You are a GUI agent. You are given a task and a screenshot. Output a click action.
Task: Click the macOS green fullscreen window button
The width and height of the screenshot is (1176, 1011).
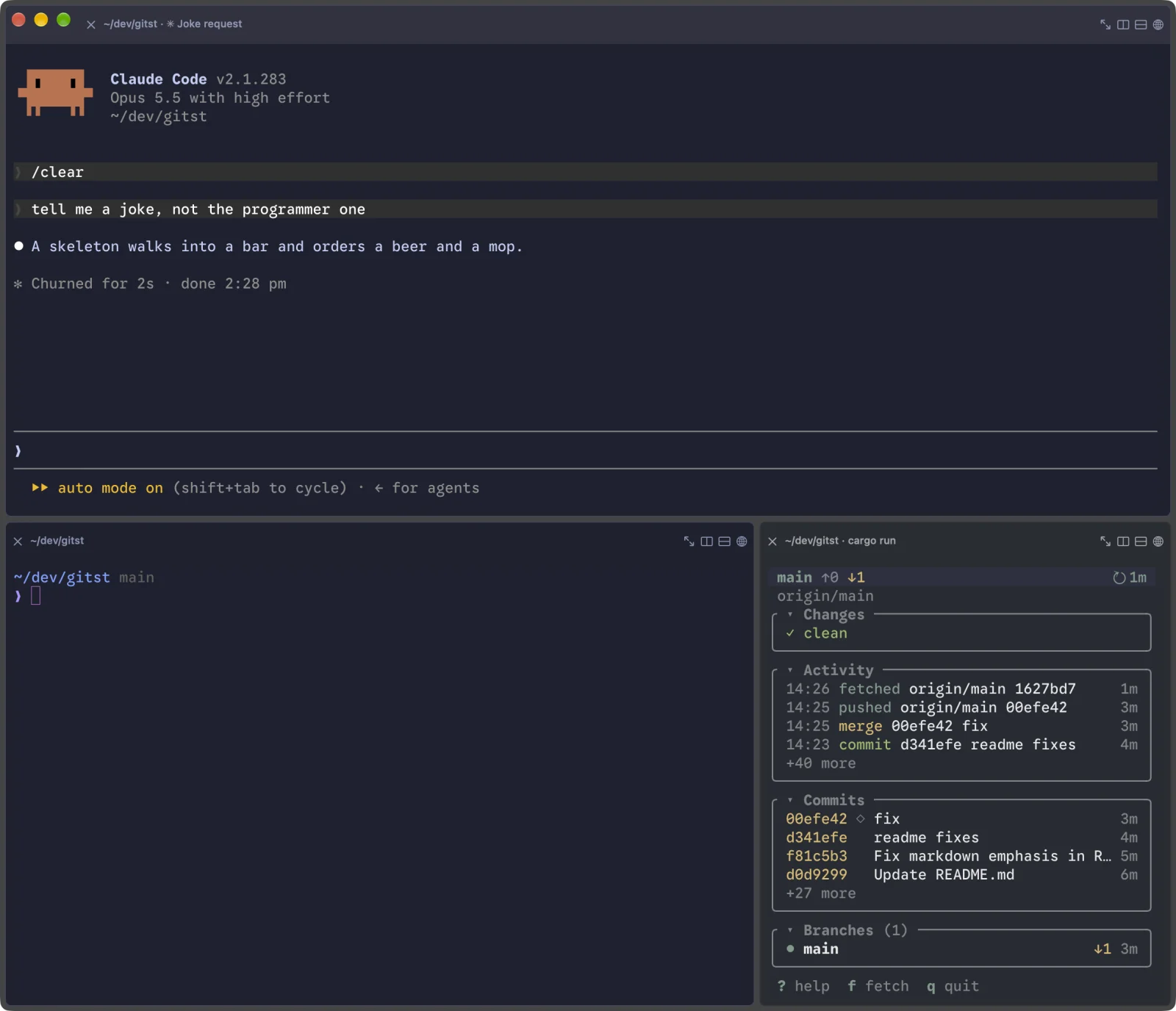64,20
